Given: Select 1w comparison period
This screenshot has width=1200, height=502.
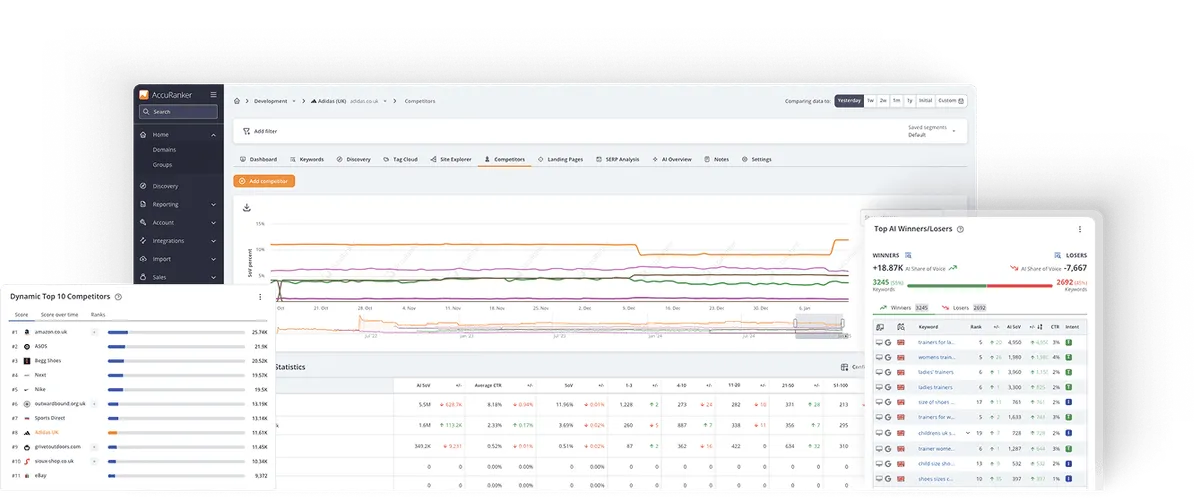Looking at the screenshot, I should pos(870,100).
